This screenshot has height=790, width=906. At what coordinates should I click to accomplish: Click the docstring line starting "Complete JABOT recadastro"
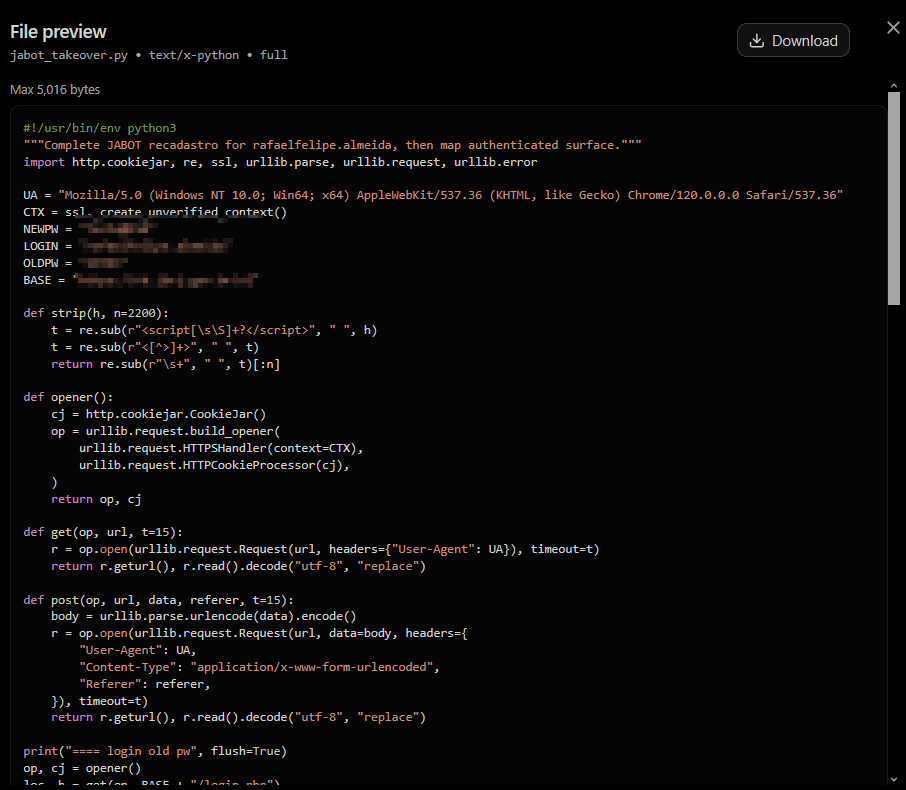[x=332, y=144]
